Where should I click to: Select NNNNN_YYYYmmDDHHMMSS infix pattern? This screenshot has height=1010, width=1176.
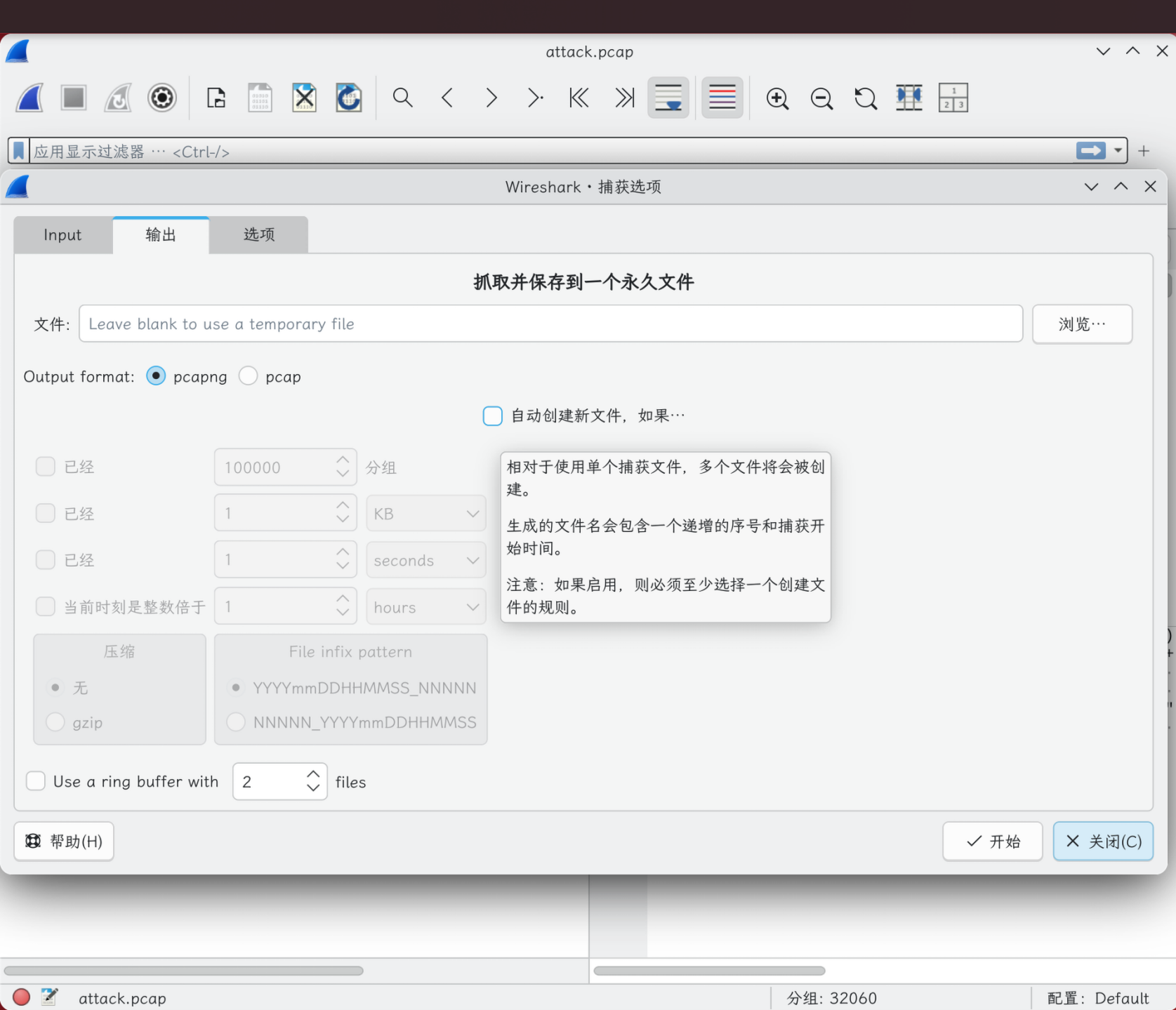236,722
